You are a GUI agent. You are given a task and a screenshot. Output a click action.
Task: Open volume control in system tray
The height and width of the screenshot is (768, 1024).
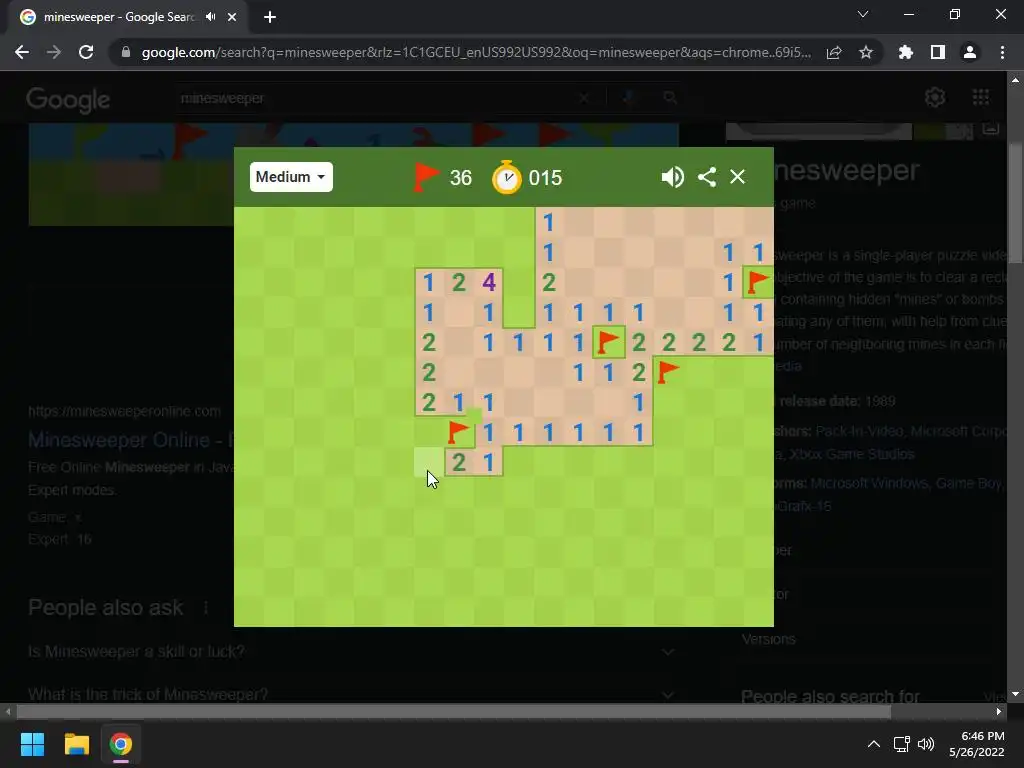click(x=926, y=744)
